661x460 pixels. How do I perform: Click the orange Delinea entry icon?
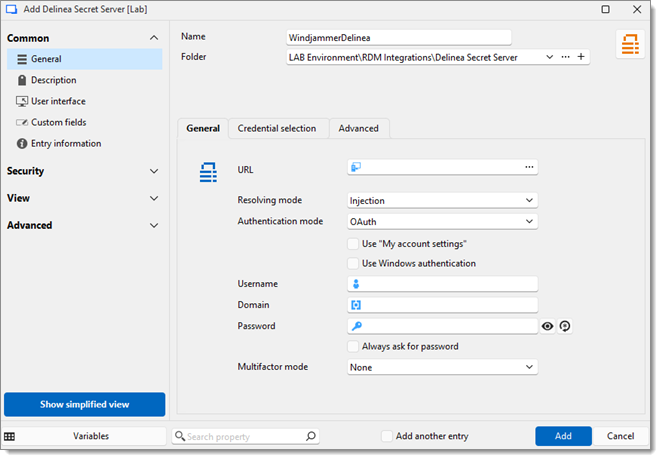pyautogui.click(x=630, y=45)
